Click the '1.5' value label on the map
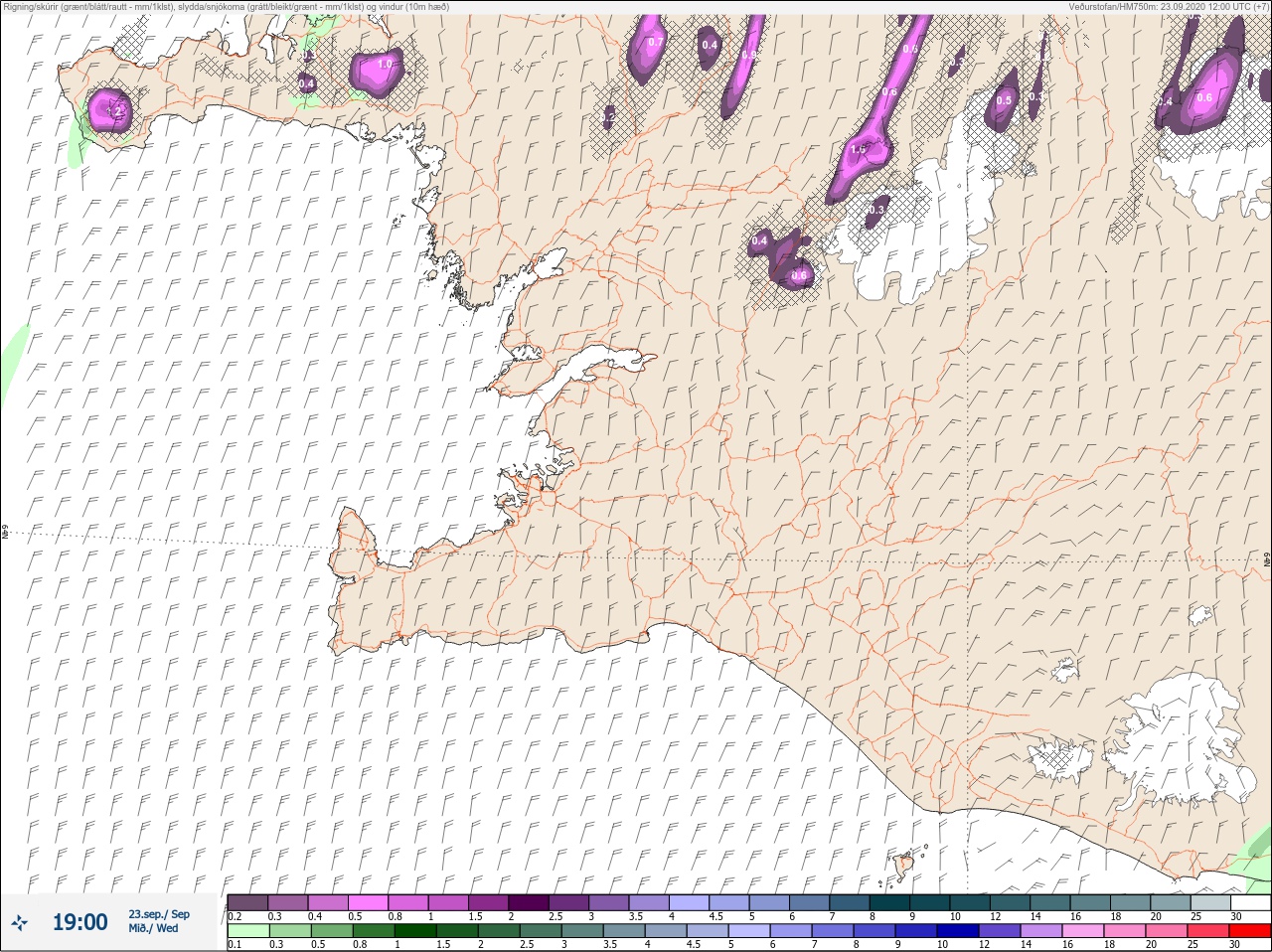 pyautogui.click(x=859, y=149)
